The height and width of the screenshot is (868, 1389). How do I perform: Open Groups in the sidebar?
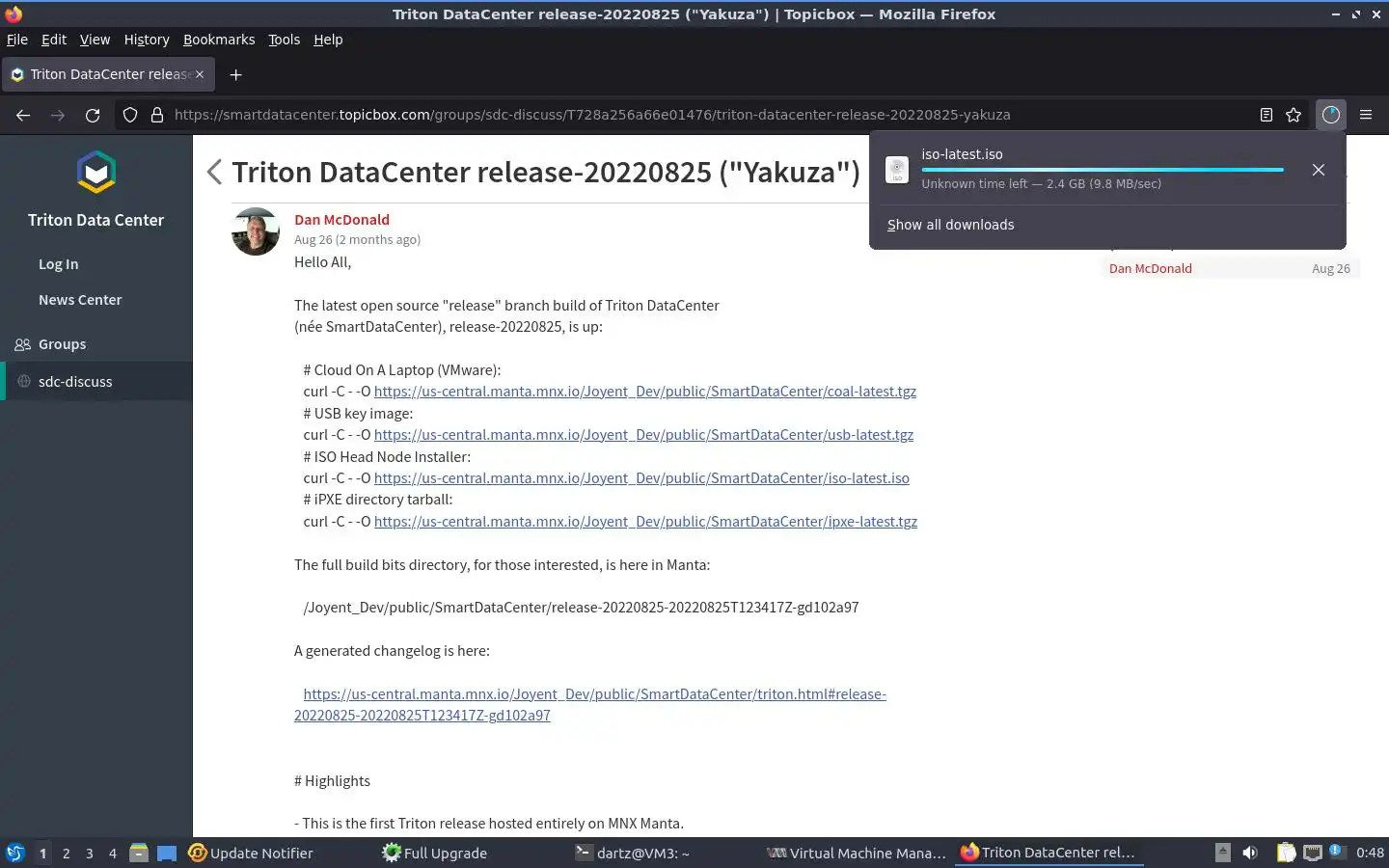tap(63, 344)
